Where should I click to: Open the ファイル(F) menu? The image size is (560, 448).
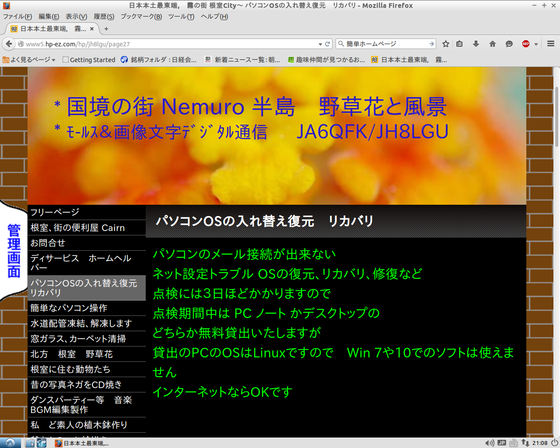pos(18,16)
